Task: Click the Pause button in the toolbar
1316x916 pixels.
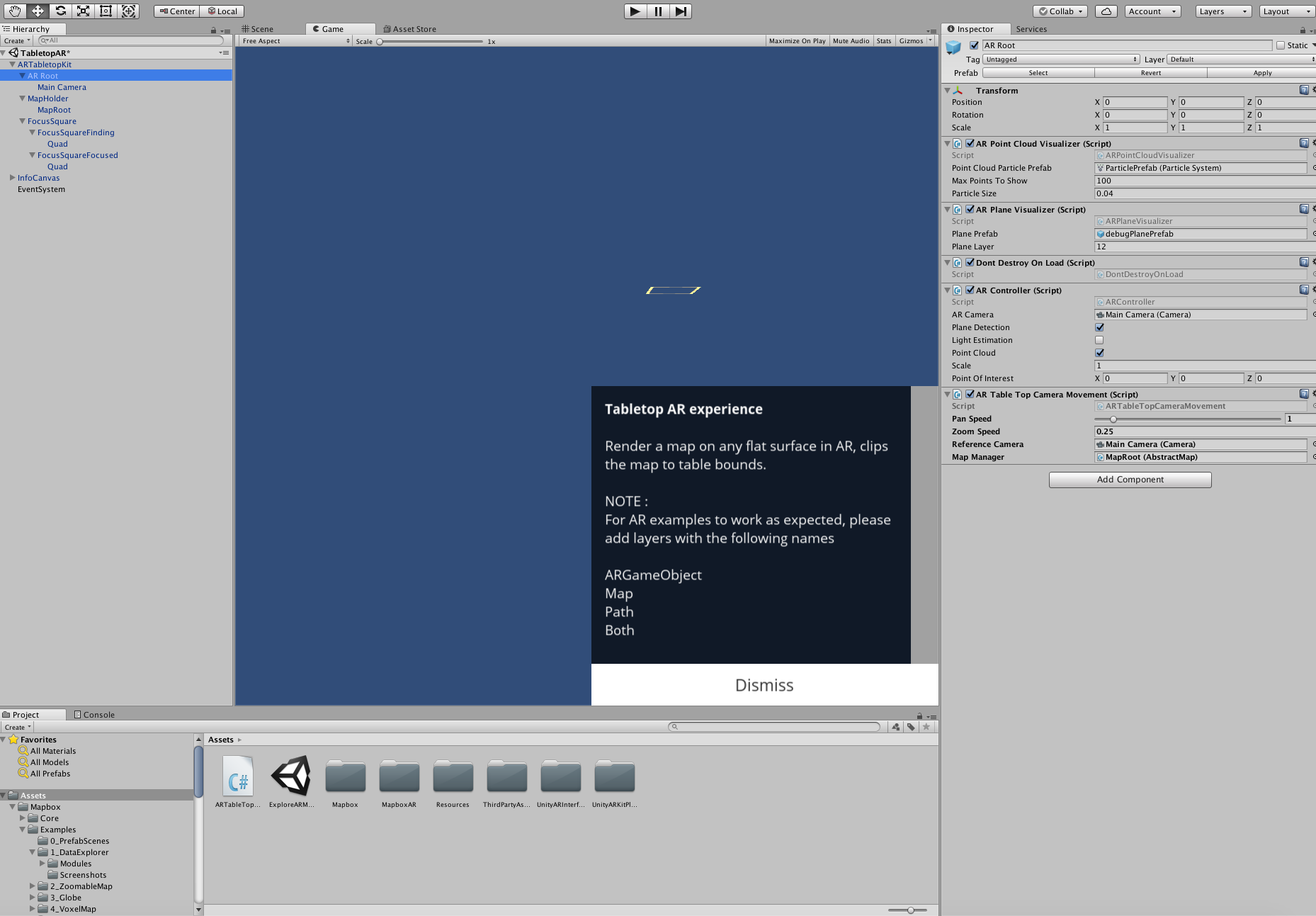Action: (x=657, y=11)
